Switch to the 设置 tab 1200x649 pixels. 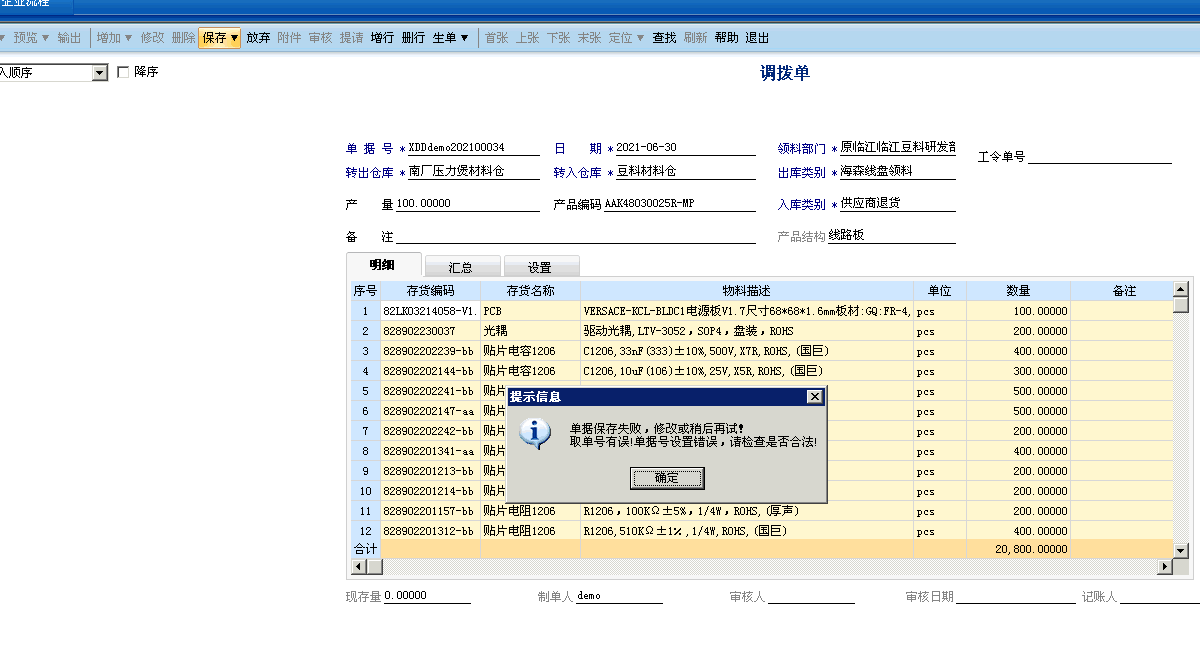tap(540, 267)
